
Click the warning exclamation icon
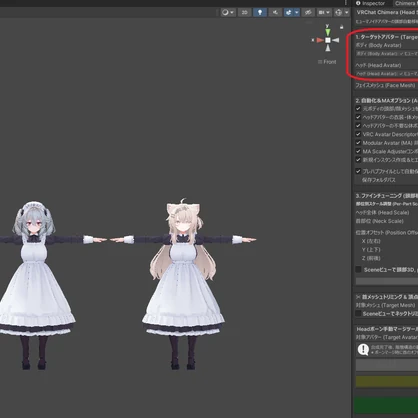[363, 349]
